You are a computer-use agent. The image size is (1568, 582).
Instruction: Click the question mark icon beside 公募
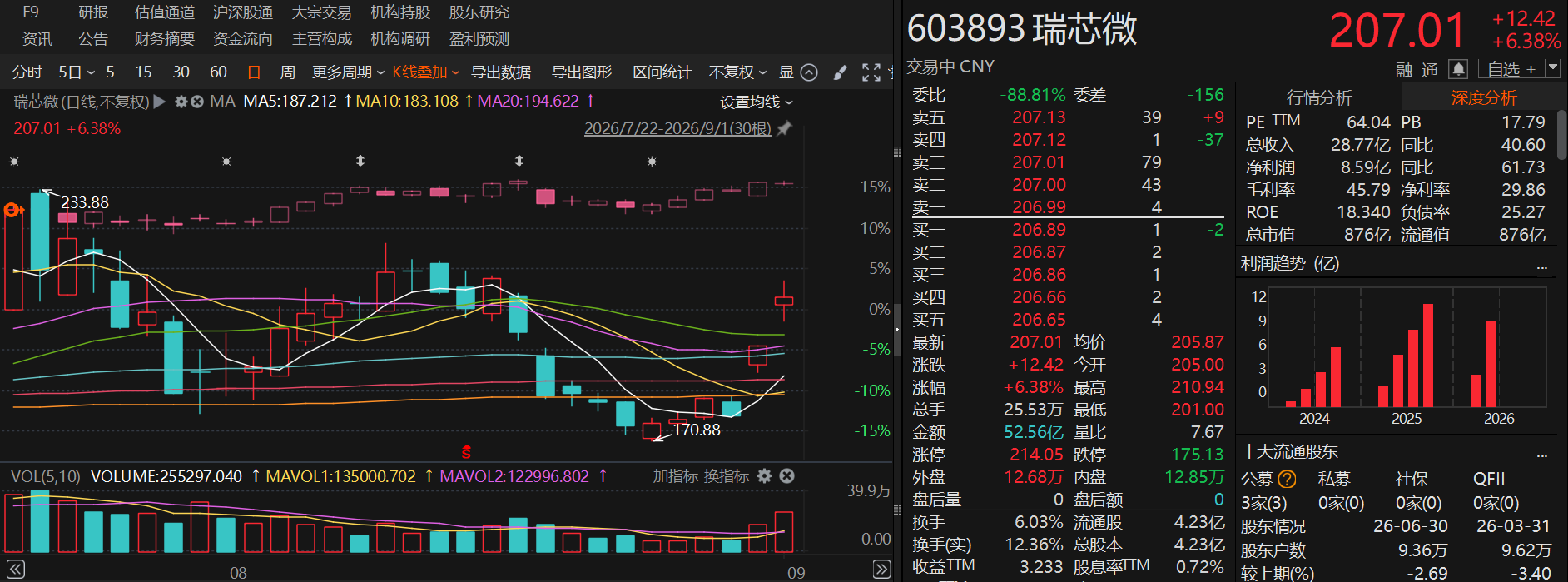pyautogui.click(x=1287, y=479)
